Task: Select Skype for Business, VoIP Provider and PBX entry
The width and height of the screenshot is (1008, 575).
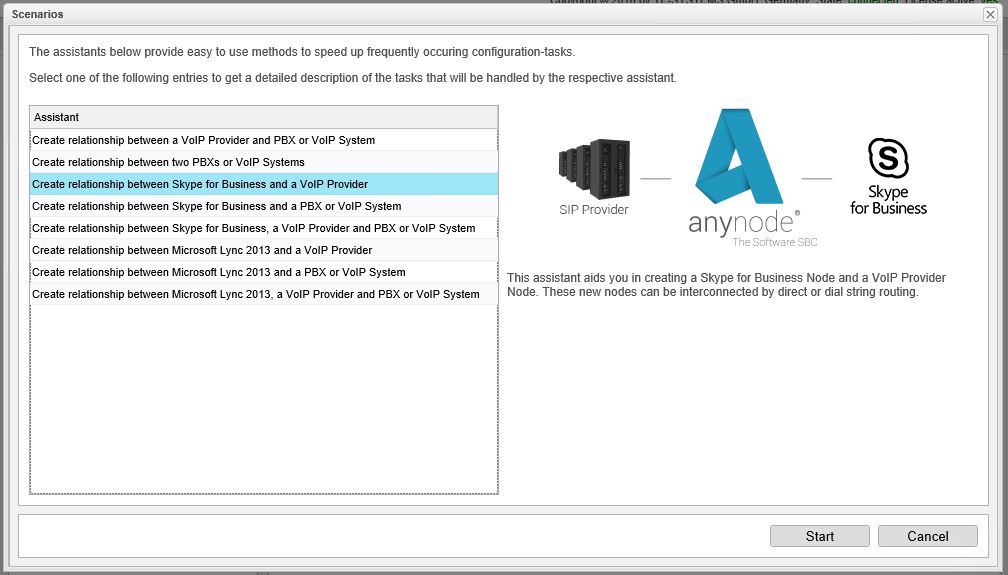Action: pyautogui.click(x=253, y=228)
